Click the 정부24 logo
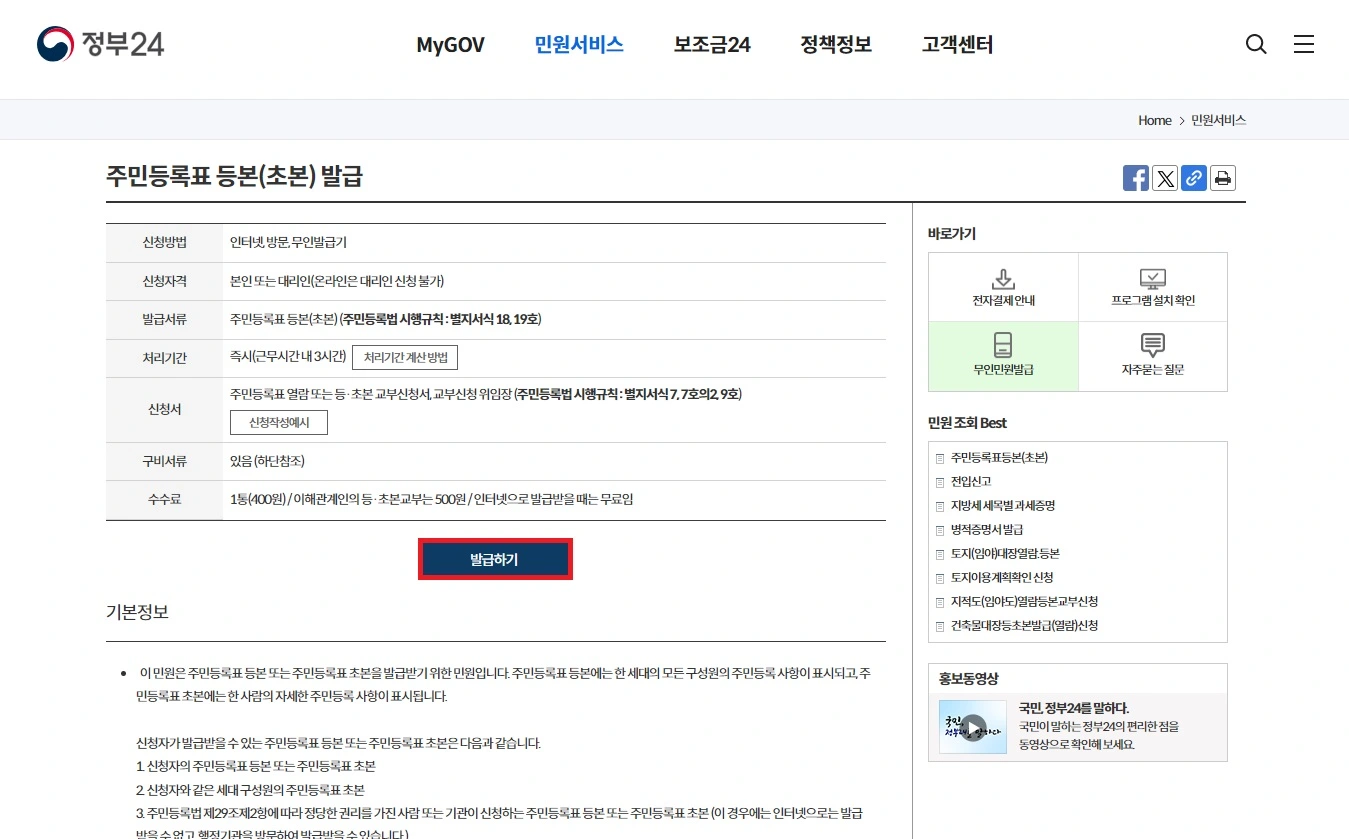 pos(100,44)
